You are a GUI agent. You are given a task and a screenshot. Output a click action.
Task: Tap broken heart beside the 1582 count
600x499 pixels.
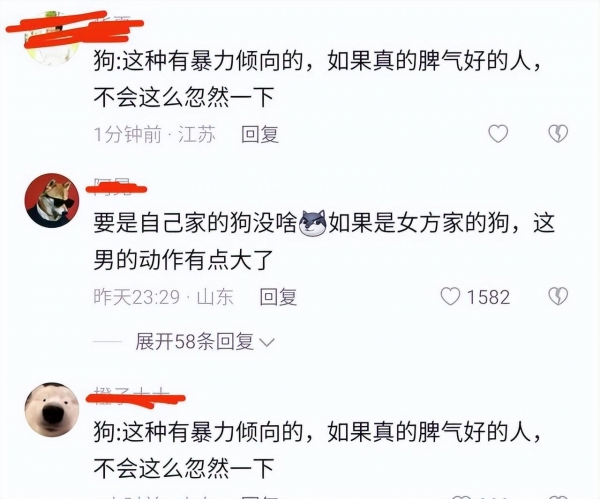click(x=558, y=297)
